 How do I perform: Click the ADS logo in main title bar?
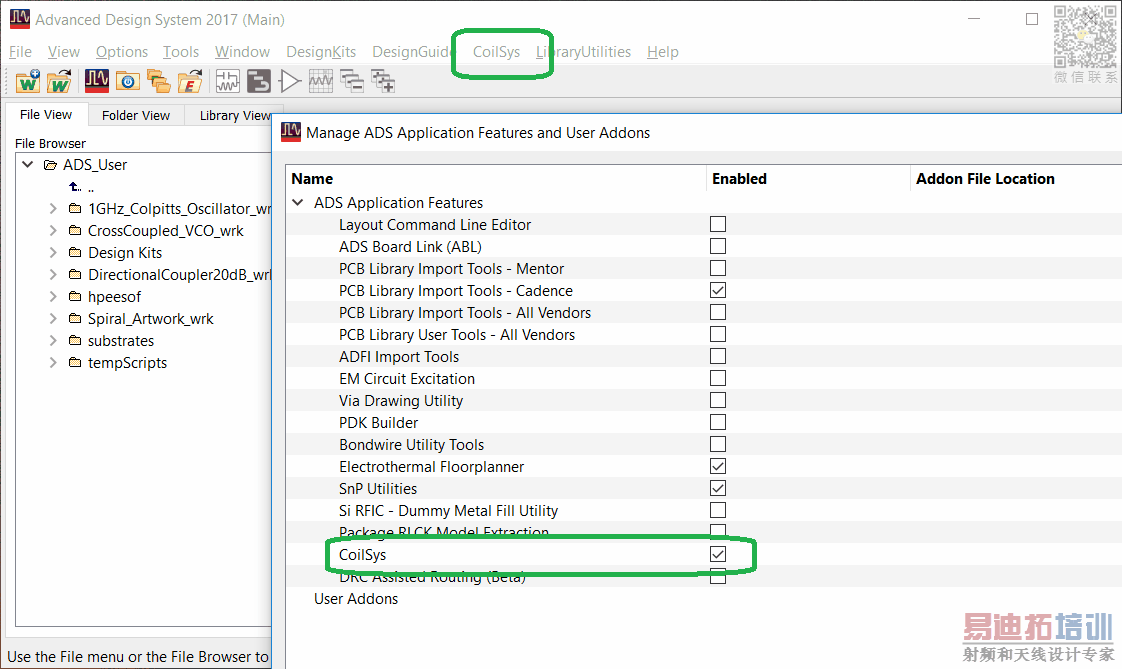[x=20, y=19]
